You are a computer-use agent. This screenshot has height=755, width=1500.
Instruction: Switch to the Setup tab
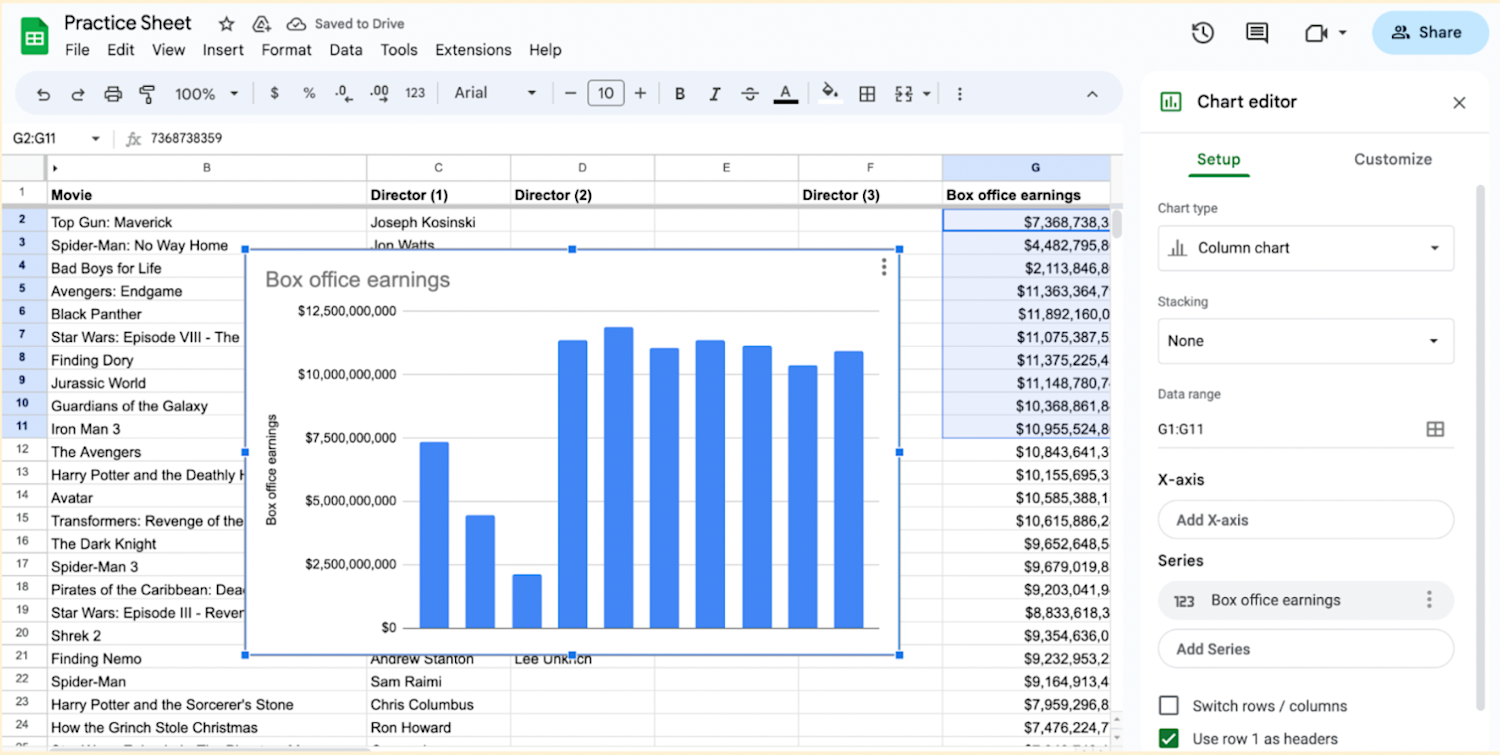[x=1219, y=159]
